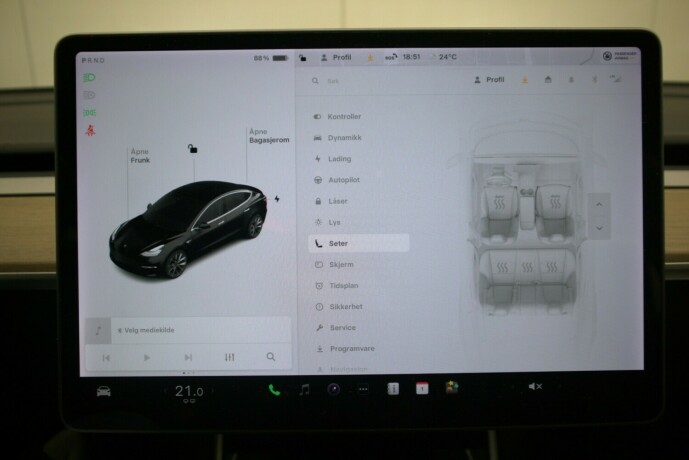Image resolution: width=689 pixels, height=460 pixels.
Task: Tap the phone icon in bottom bar
Action: [274, 389]
